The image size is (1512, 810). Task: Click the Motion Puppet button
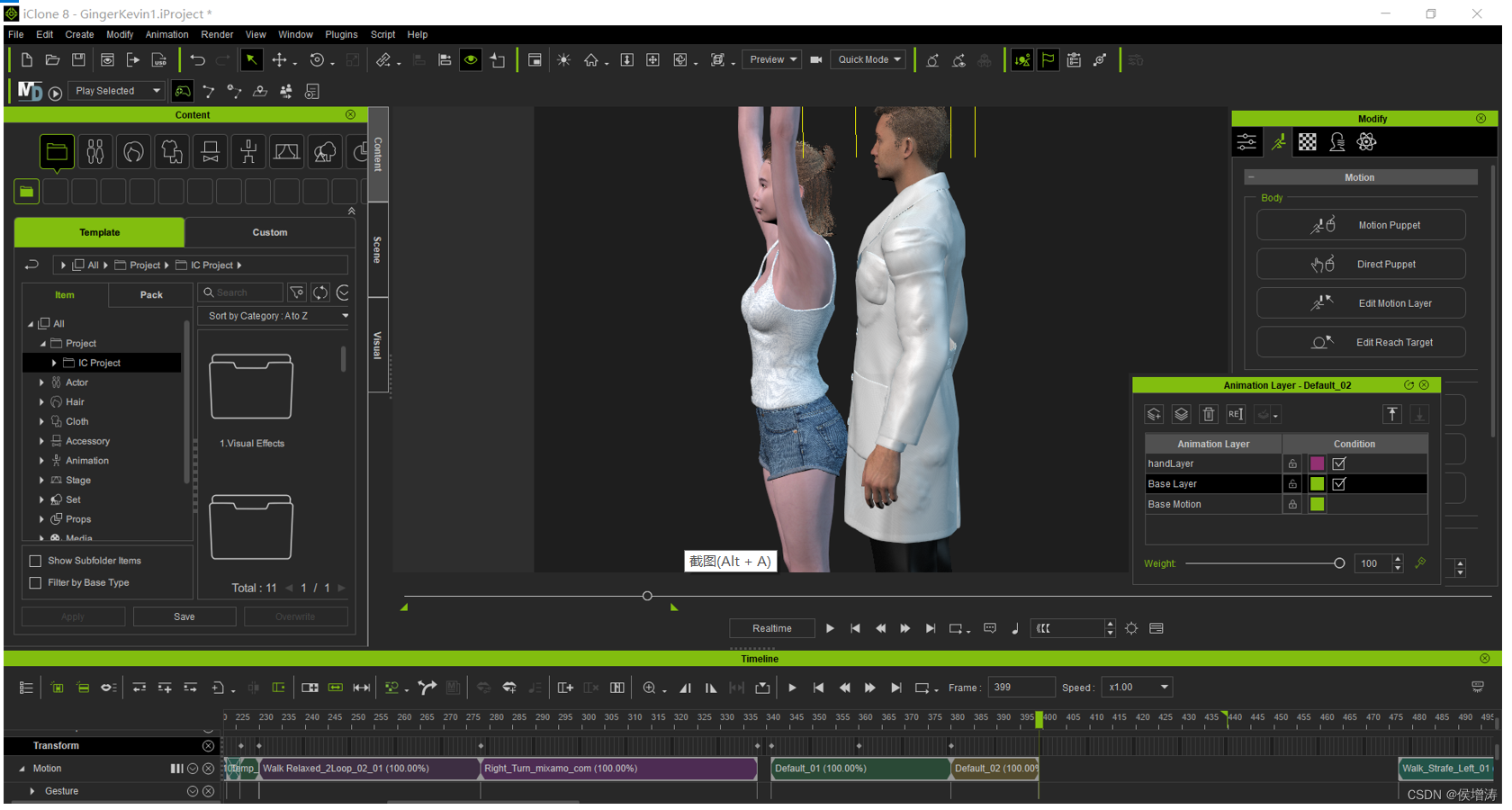click(x=1361, y=225)
